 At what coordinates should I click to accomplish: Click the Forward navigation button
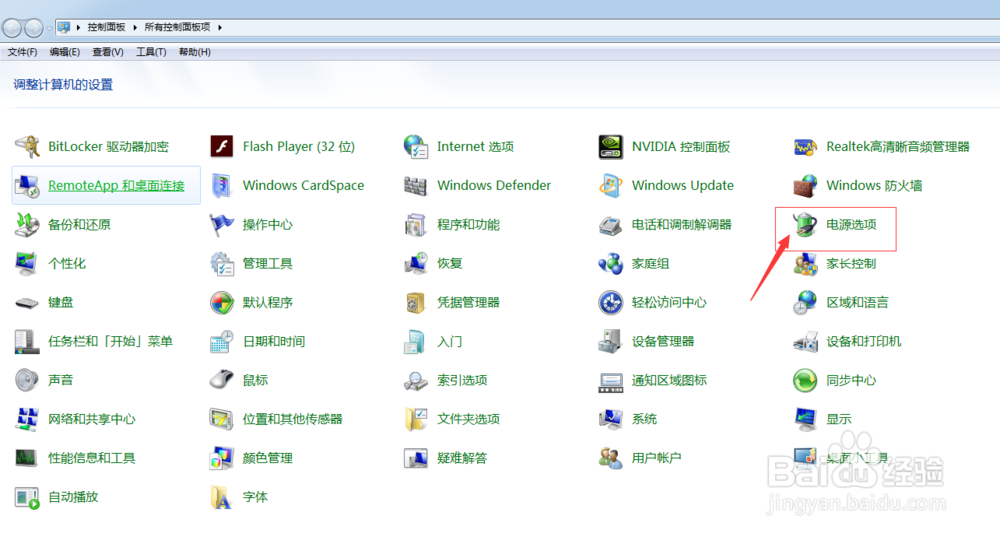[x=33, y=27]
